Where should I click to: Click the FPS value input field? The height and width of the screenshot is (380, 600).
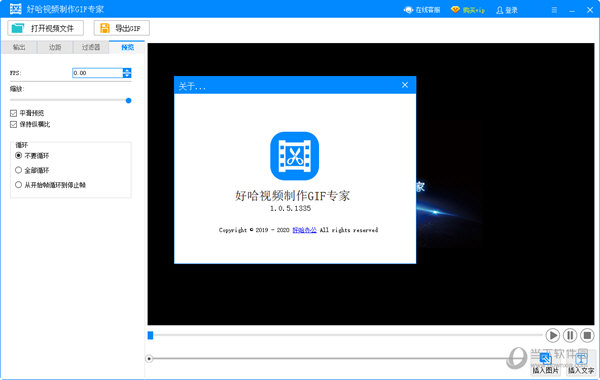pyautogui.click(x=98, y=73)
